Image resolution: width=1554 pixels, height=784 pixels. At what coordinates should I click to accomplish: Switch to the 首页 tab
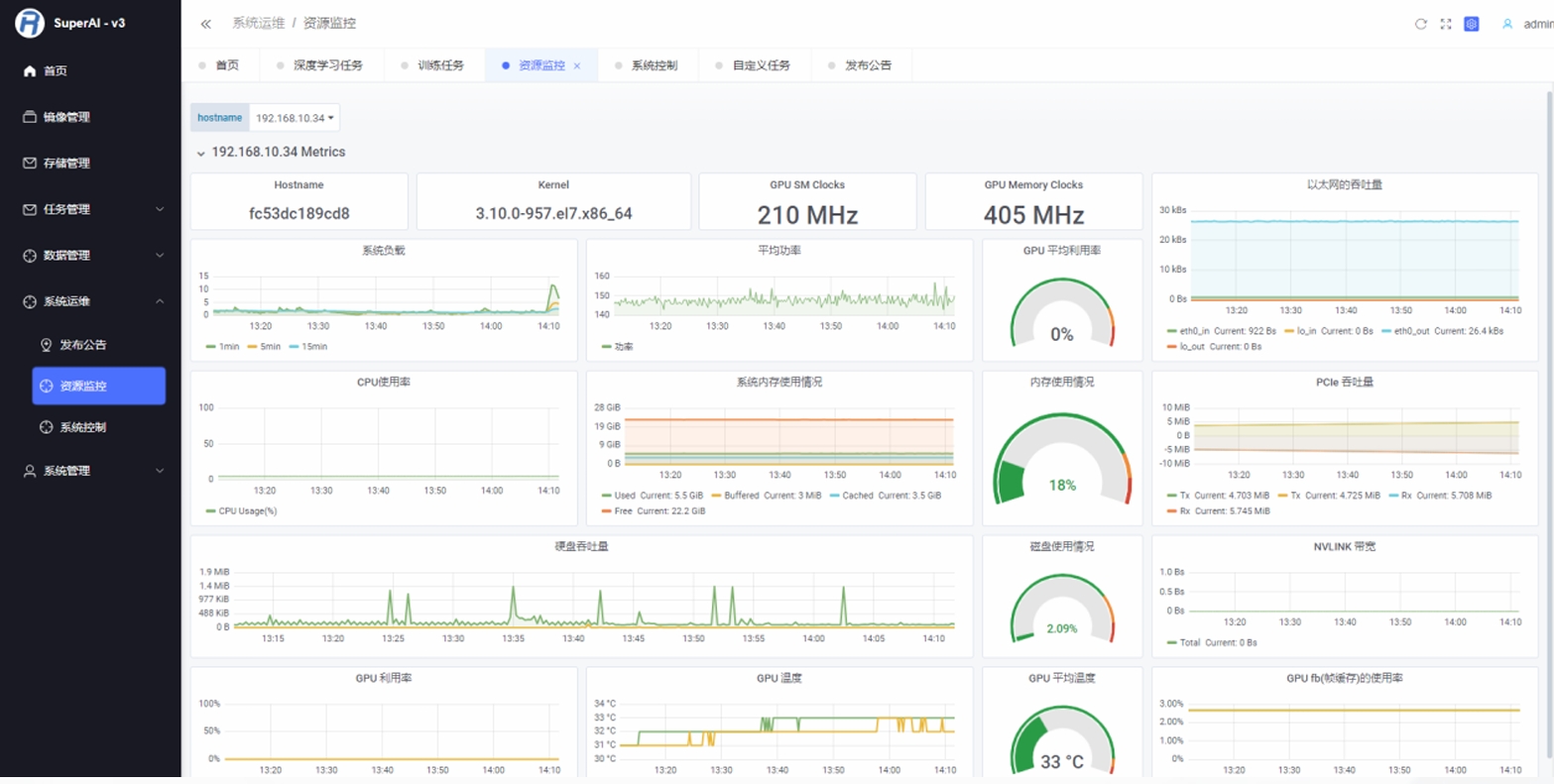tap(220, 65)
